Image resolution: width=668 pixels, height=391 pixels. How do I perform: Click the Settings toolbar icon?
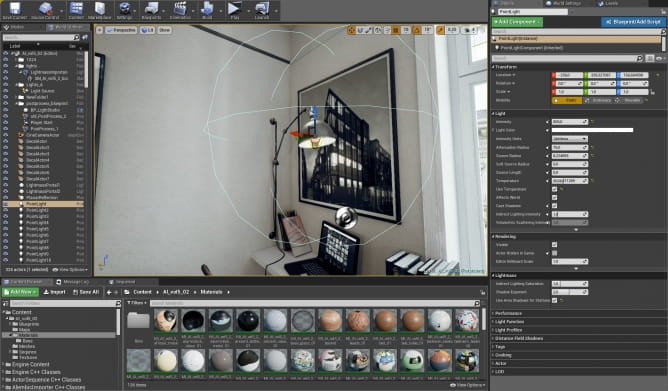coord(124,10)
